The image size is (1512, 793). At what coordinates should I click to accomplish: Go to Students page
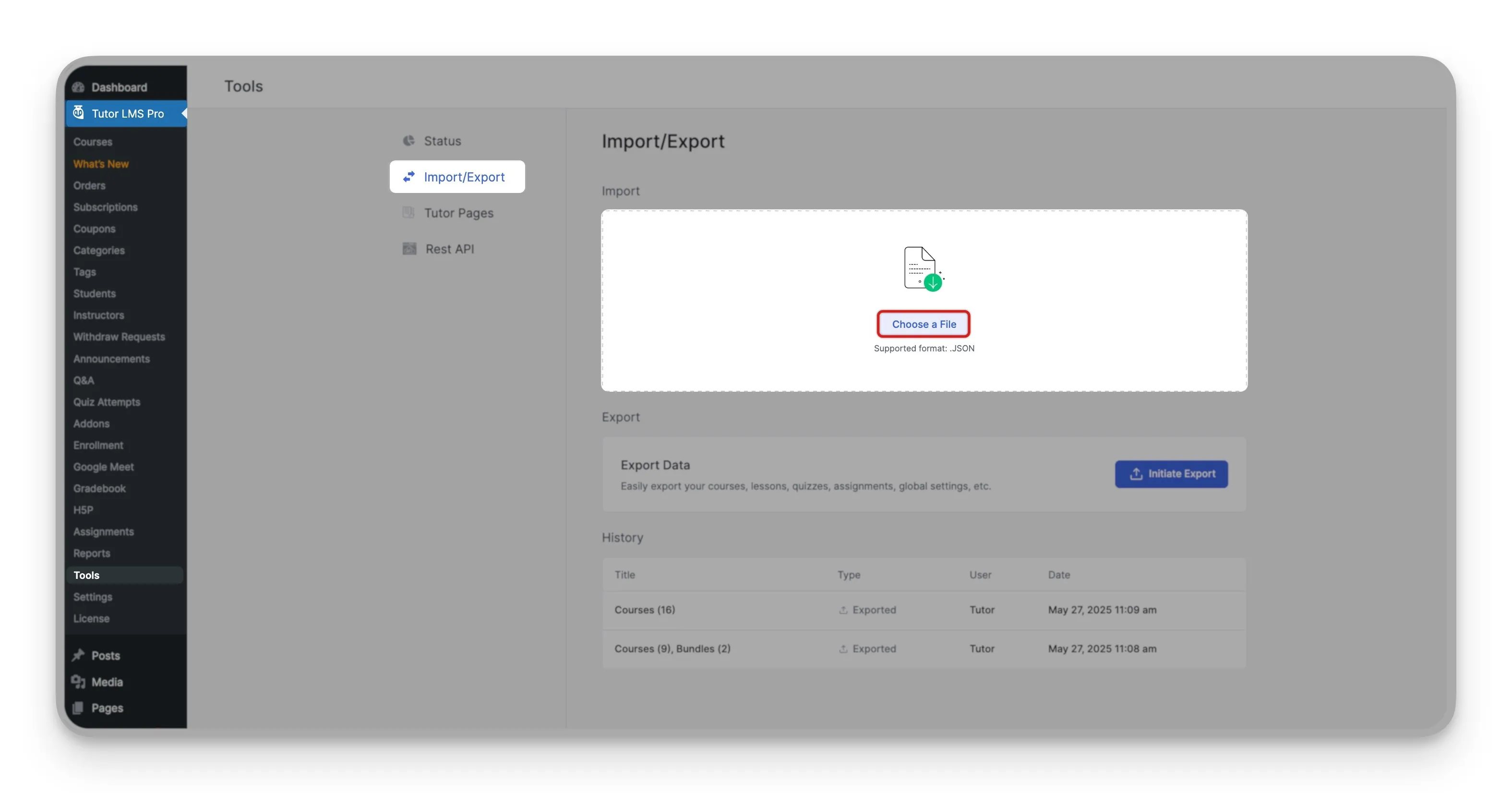coord(95,293)
